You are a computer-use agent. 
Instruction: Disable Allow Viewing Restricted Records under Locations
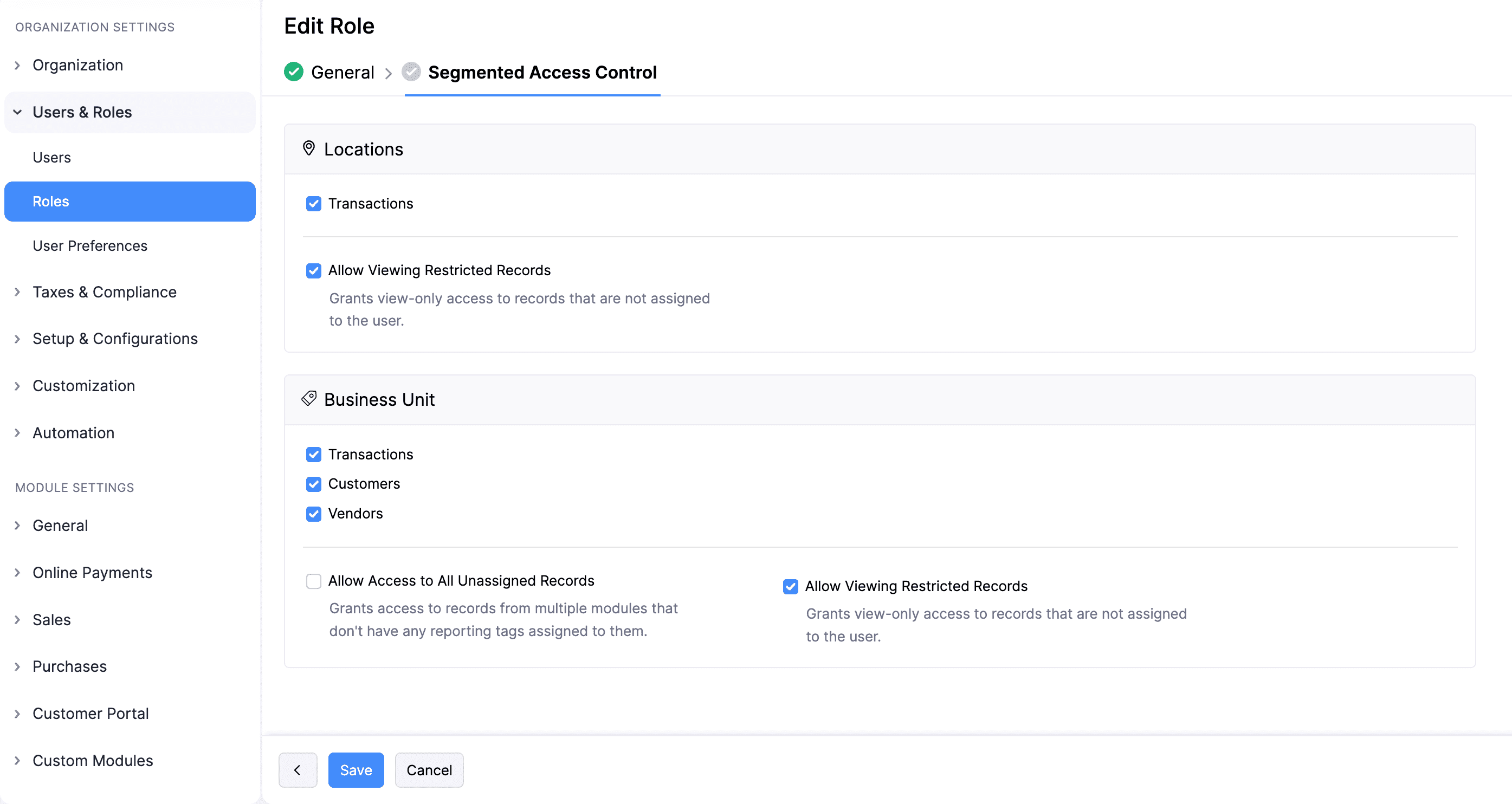[314, 270]
